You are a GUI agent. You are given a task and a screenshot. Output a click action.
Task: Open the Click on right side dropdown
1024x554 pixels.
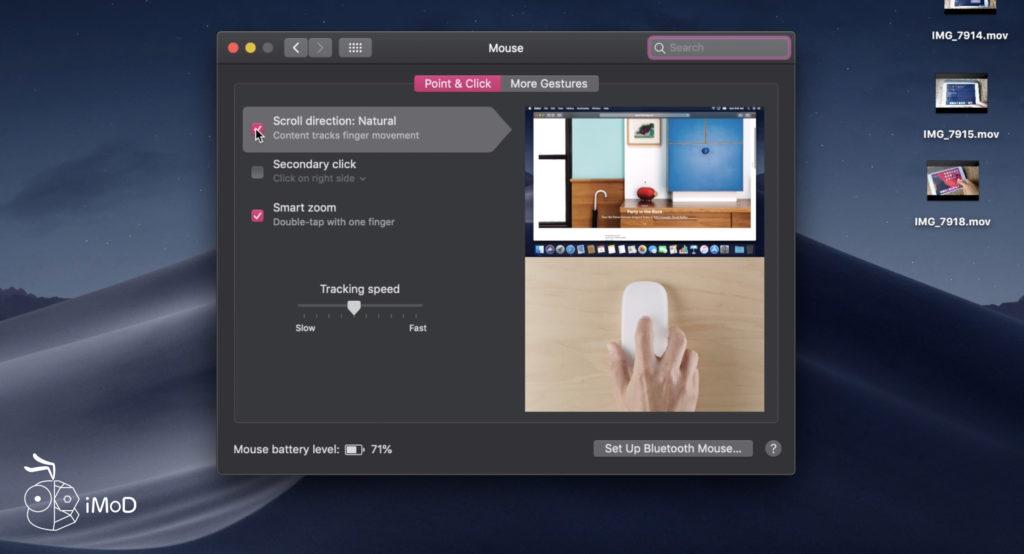(x=319, y=179)
